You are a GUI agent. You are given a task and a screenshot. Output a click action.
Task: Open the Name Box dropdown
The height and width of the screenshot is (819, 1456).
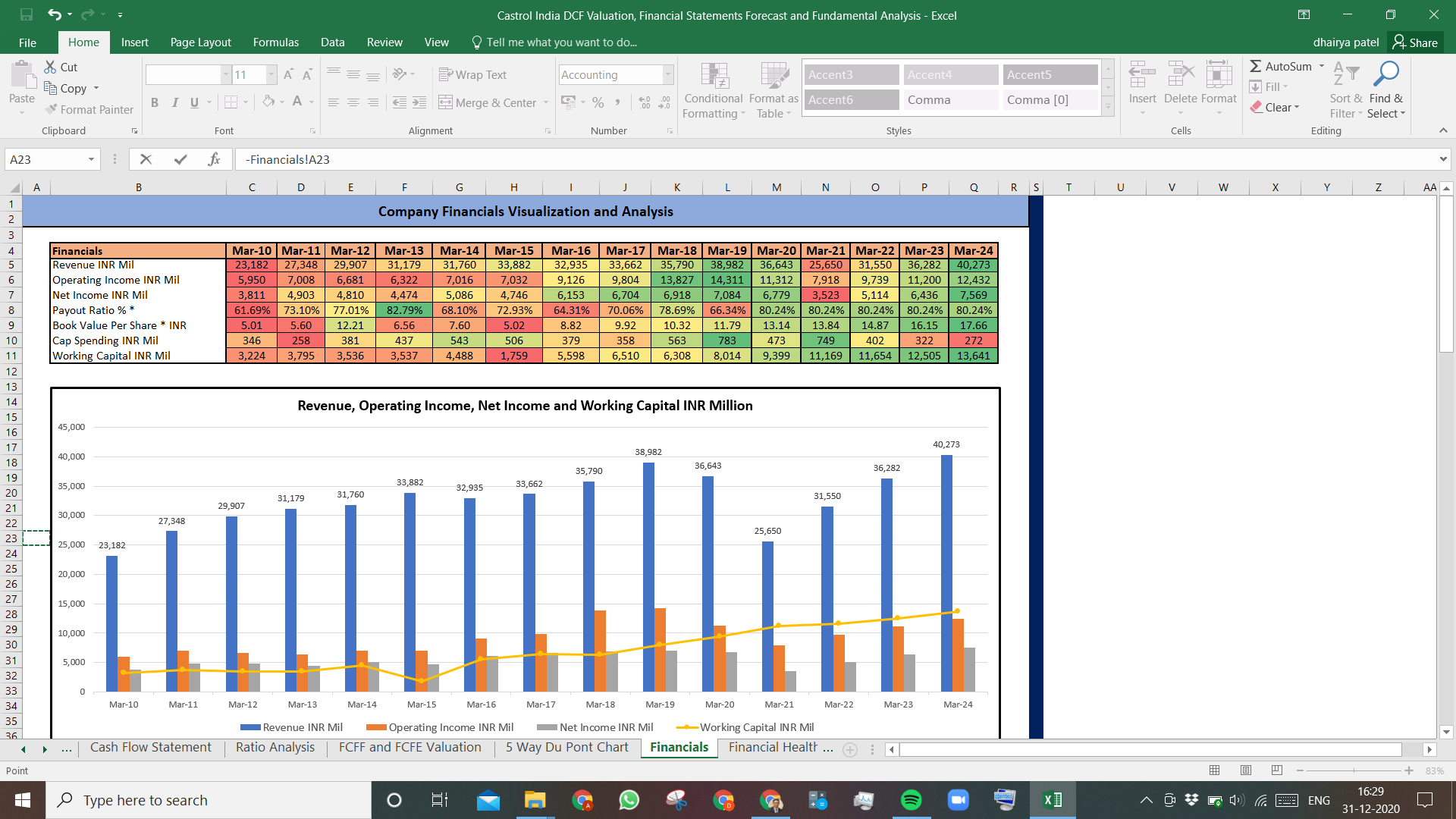pyautogui.click(x=91, y=159)
